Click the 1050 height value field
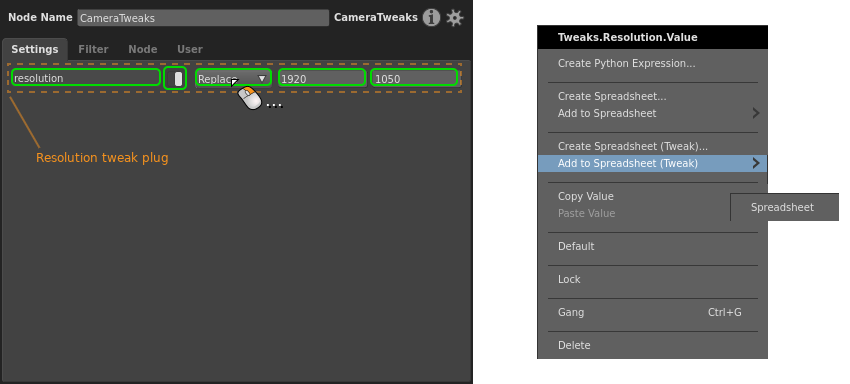The width and height of the screenshot is (850, 384). pos(414,78)
